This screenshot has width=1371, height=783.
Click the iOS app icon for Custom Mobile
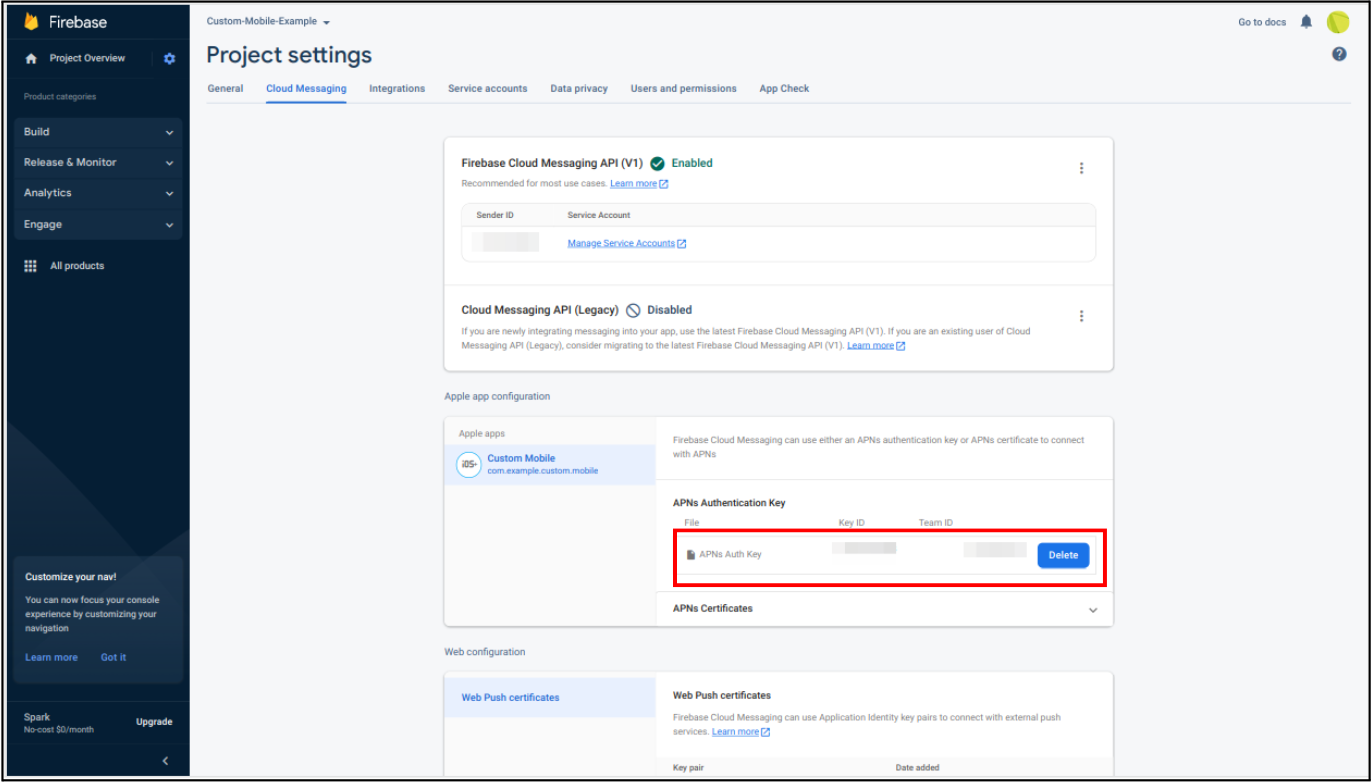[468, 465]
